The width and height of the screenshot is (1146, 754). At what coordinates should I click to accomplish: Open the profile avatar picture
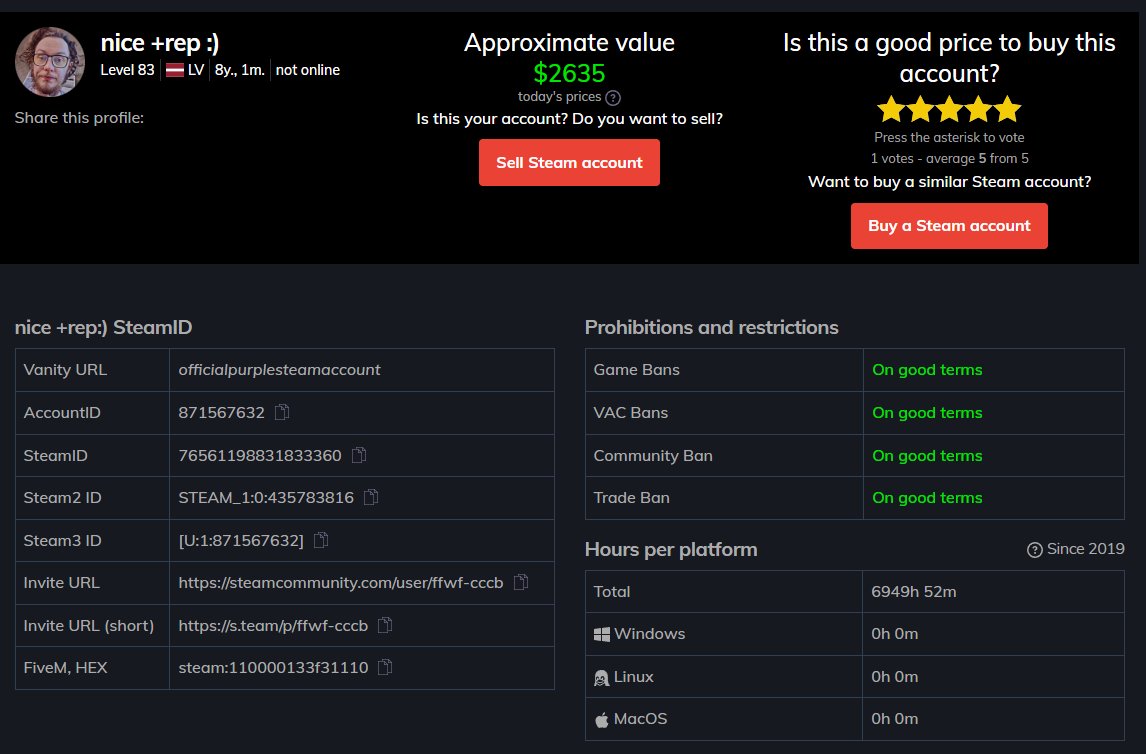pyautogui.click(x=50, y=62)
